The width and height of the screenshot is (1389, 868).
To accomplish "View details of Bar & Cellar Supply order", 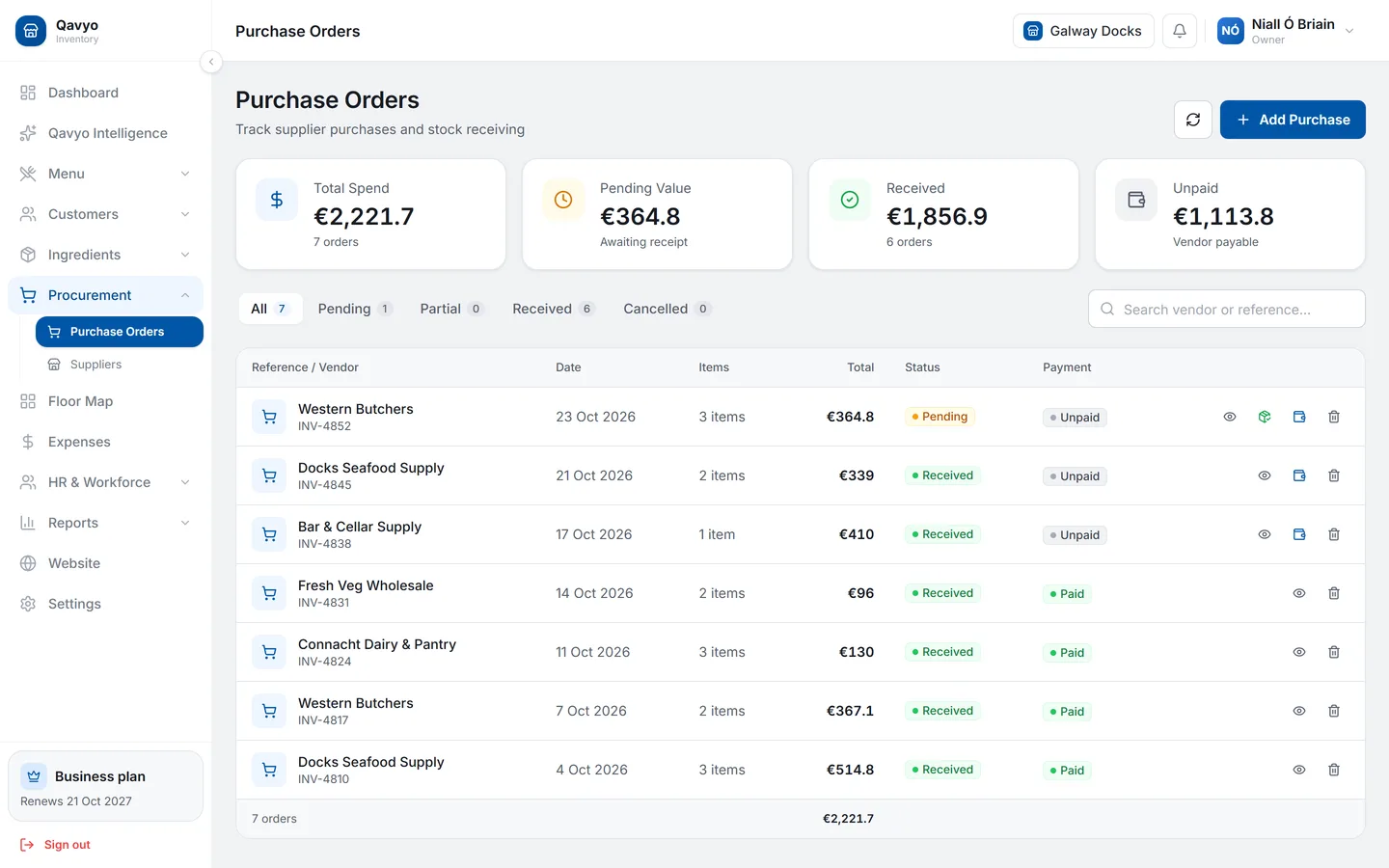I will click(1265, 534).
